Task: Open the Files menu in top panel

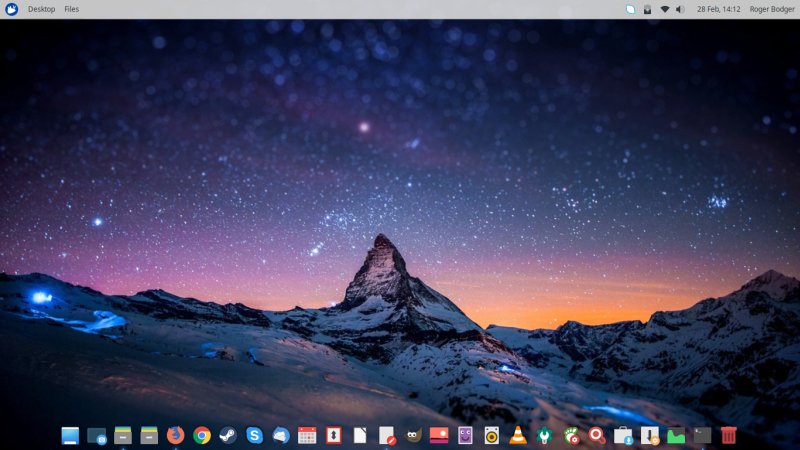Action: point(71,9)
